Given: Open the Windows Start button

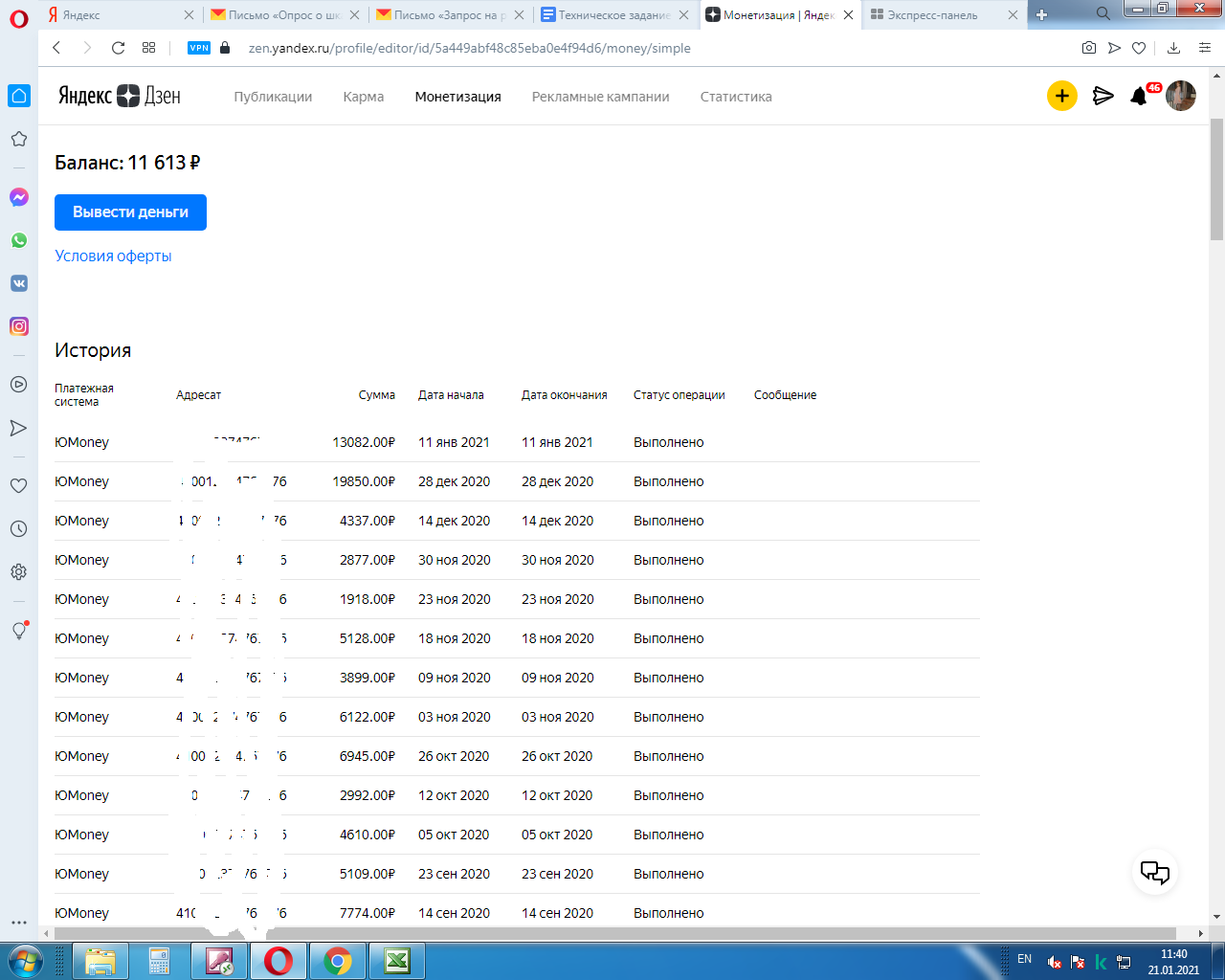Looking at the screenshot, I should [26, 961].
